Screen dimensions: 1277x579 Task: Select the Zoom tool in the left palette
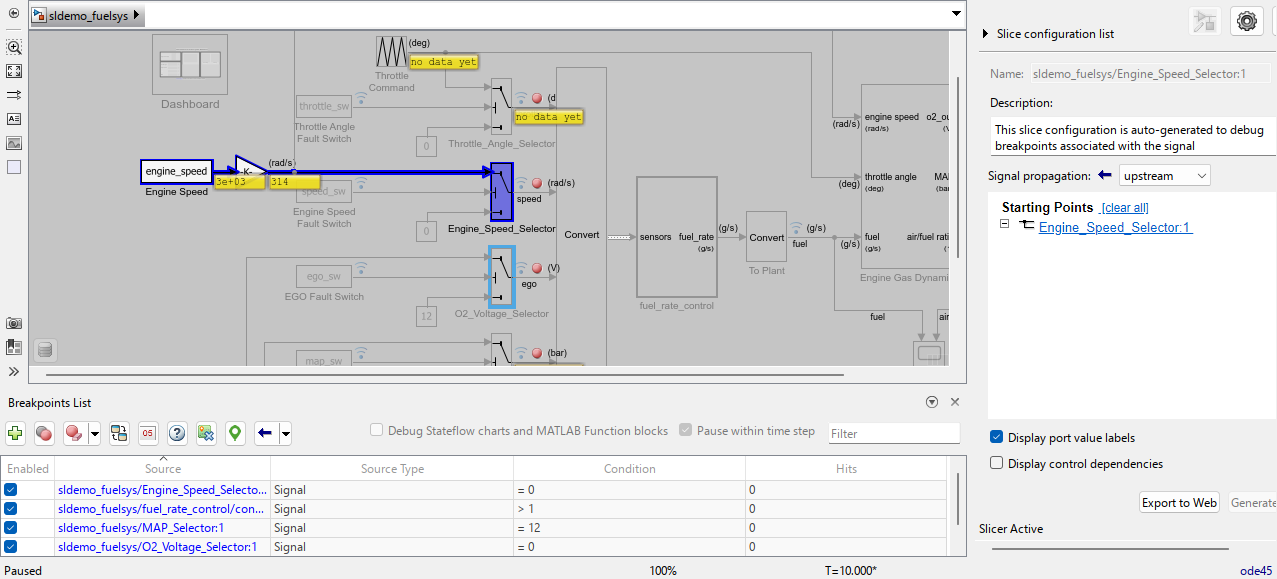coord(14,47)
